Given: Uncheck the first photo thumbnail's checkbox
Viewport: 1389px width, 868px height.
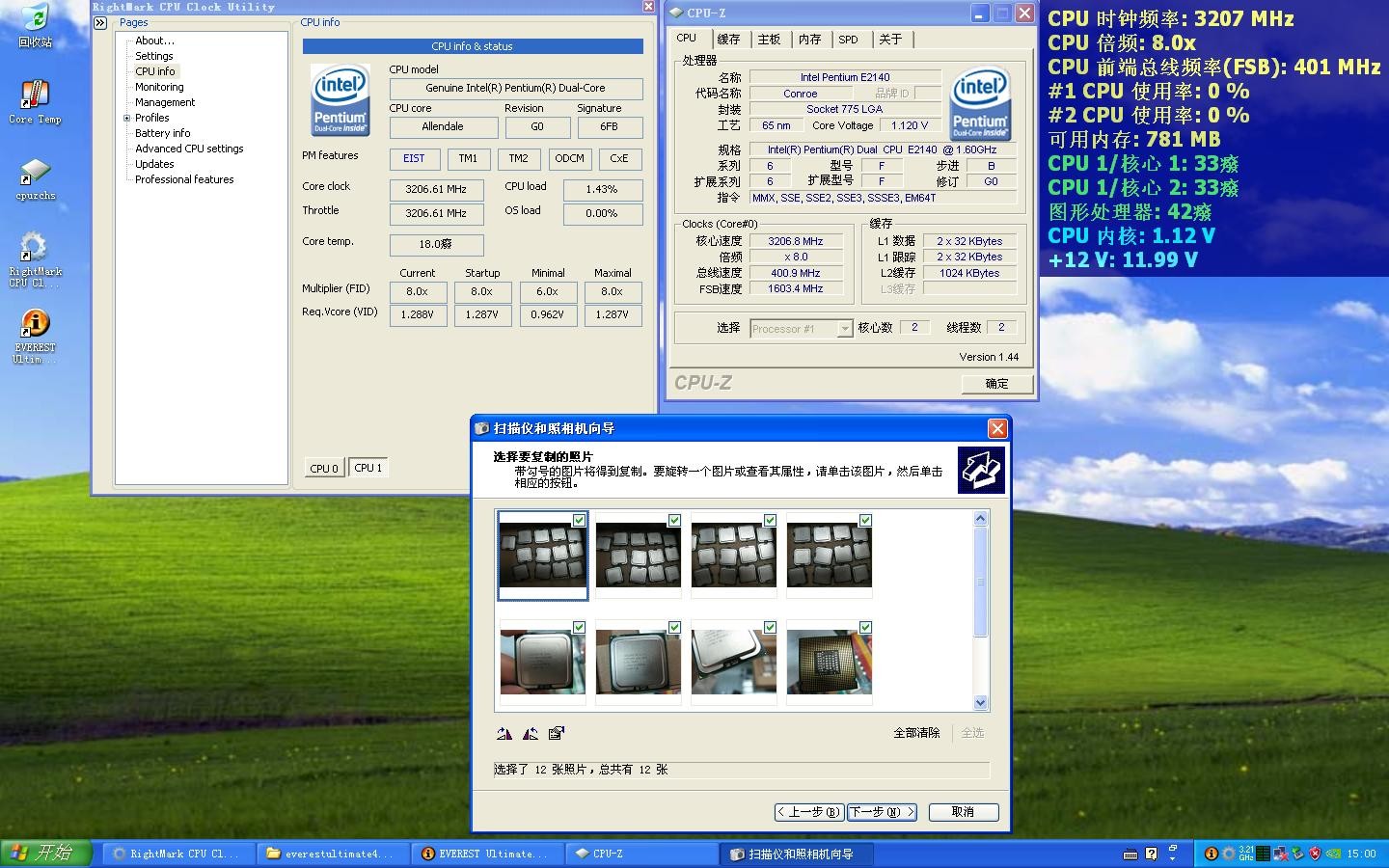Looking at the screenshot, I should pos(579,520).
